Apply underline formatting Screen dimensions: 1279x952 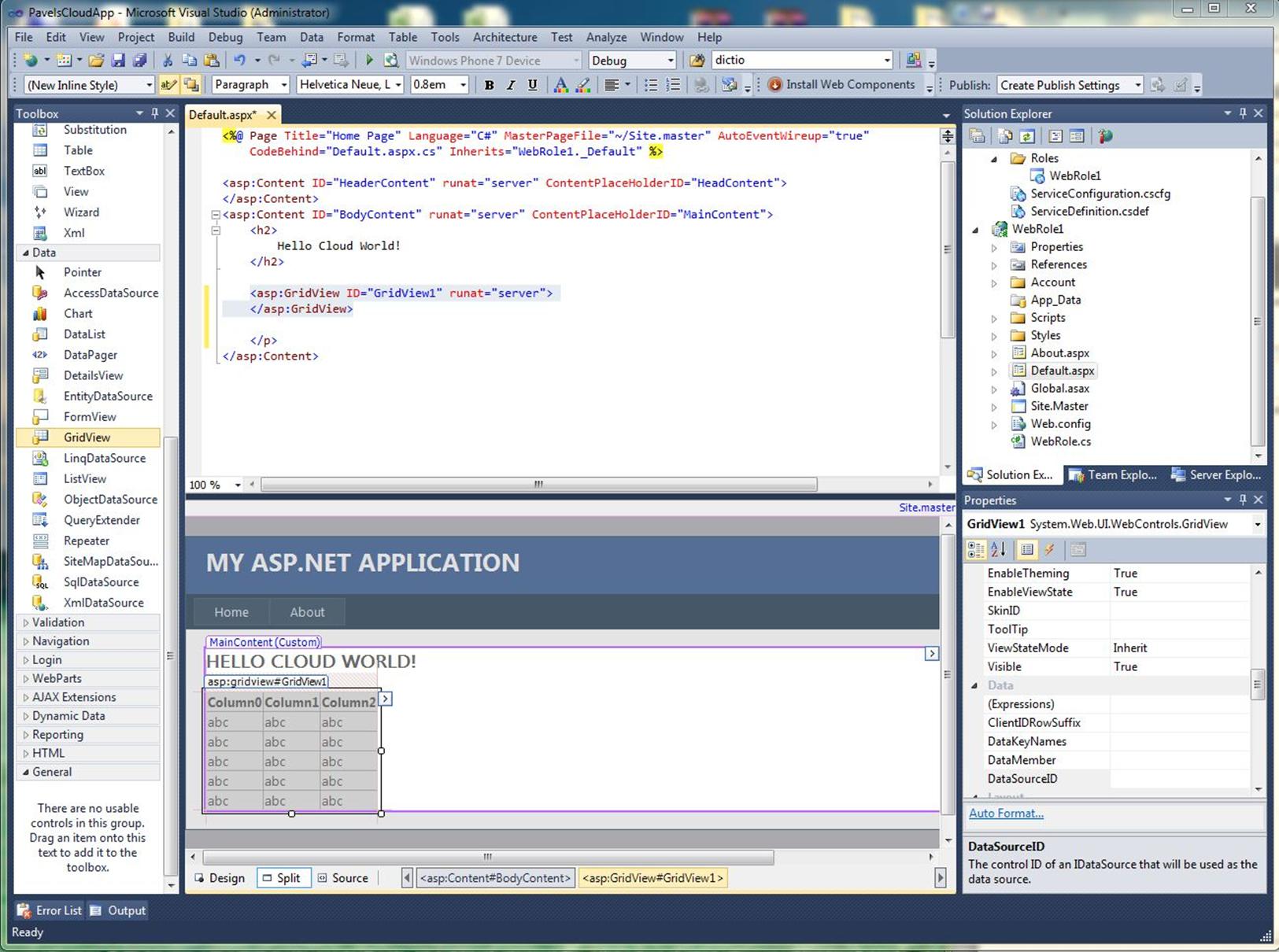533,85
